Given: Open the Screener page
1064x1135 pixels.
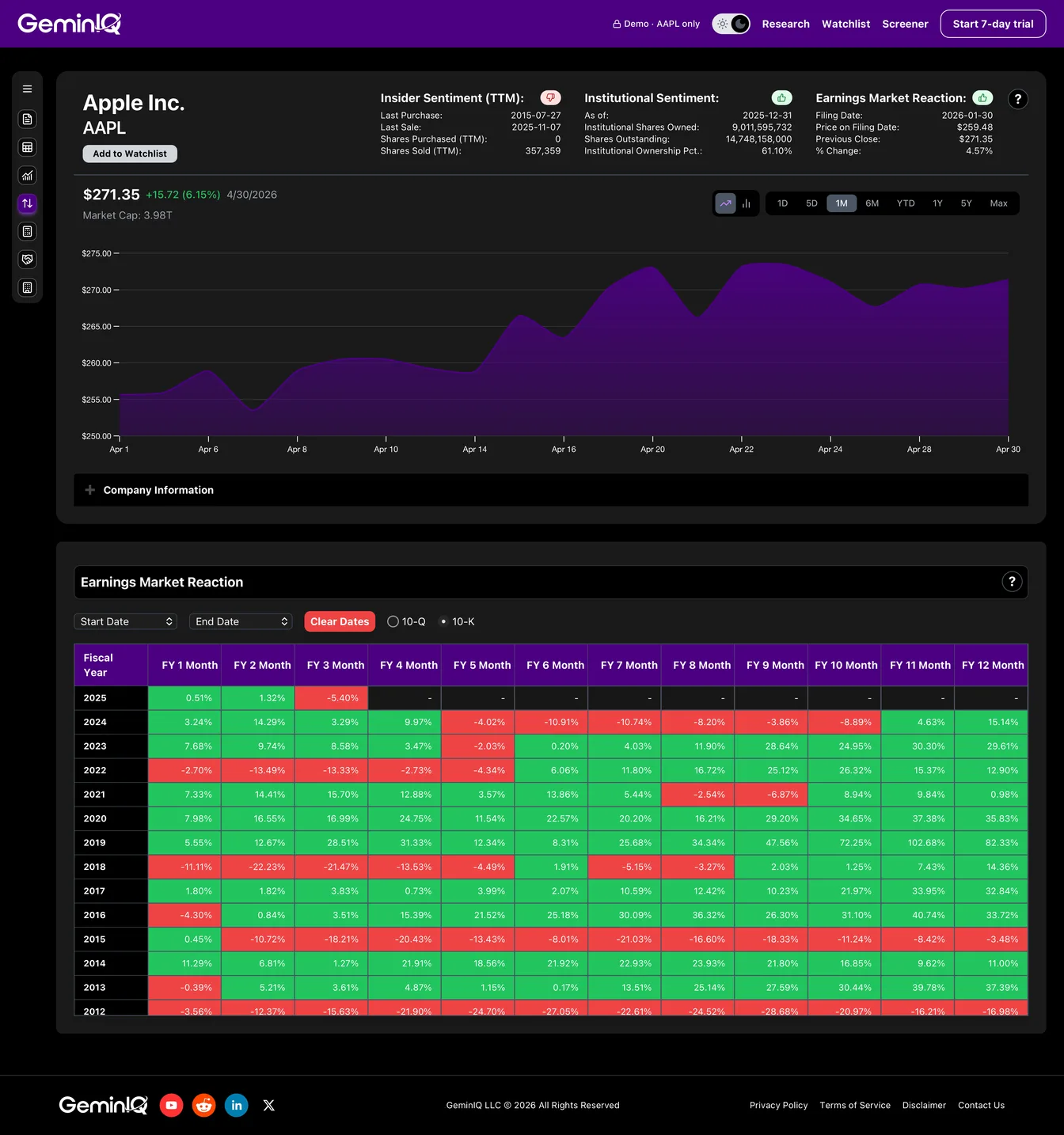Looking at the screenshot, I should 905,24.
